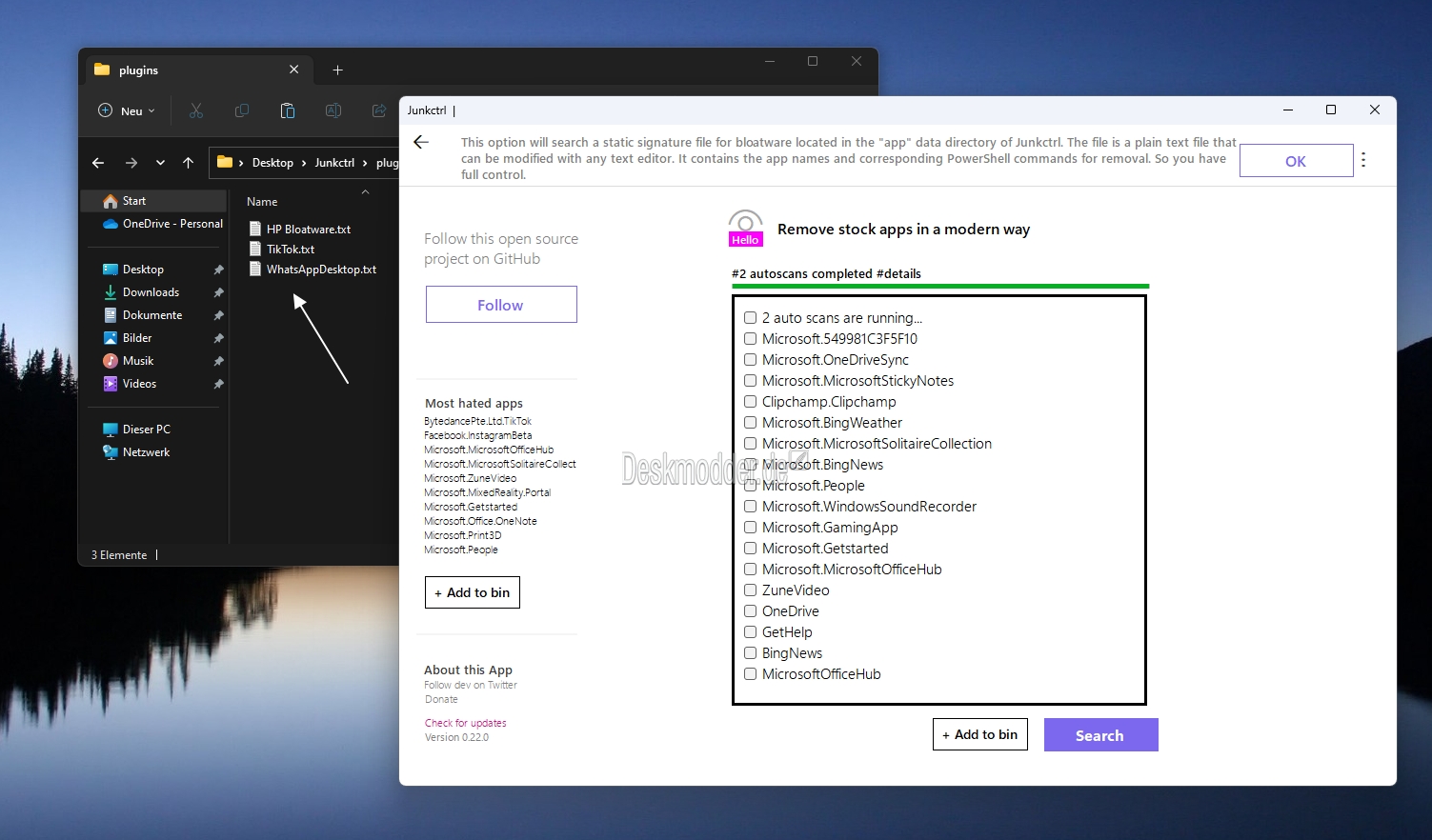1432x840 pixels.
Task: Click the Hello avatar icon
Action: (745, 229)
